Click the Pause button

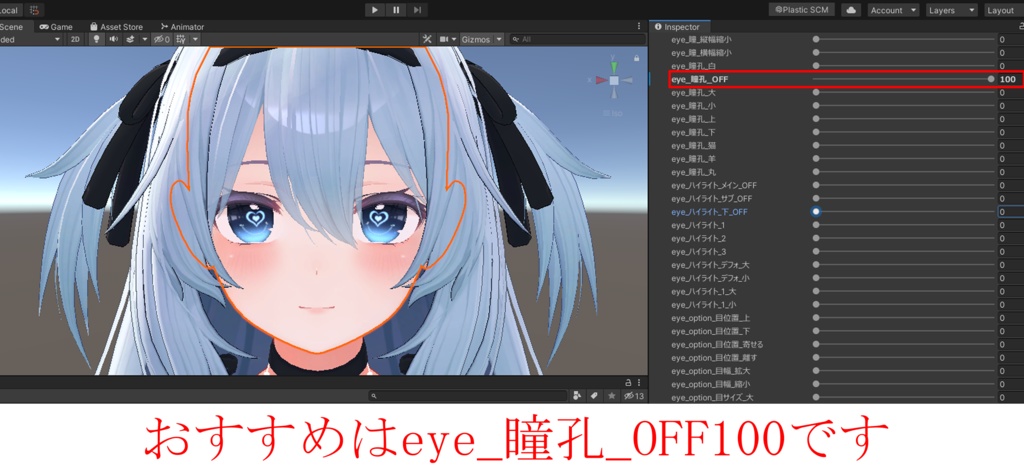coord(396,10)
